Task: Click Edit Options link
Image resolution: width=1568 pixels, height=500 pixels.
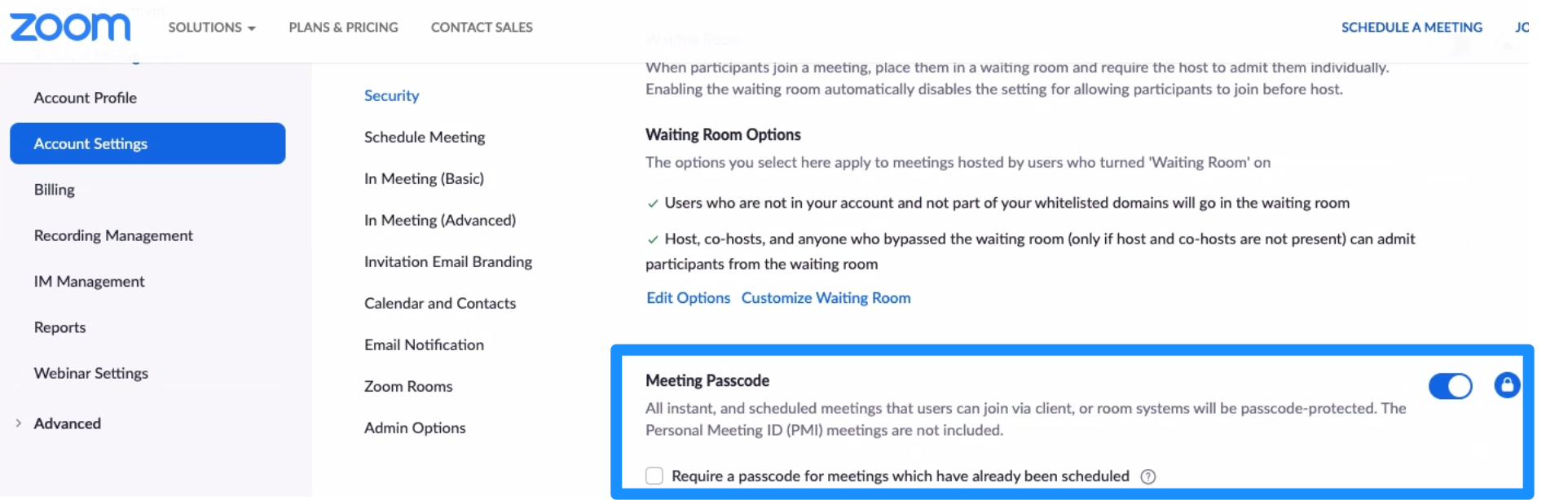Action: click(x=688, y=298)
